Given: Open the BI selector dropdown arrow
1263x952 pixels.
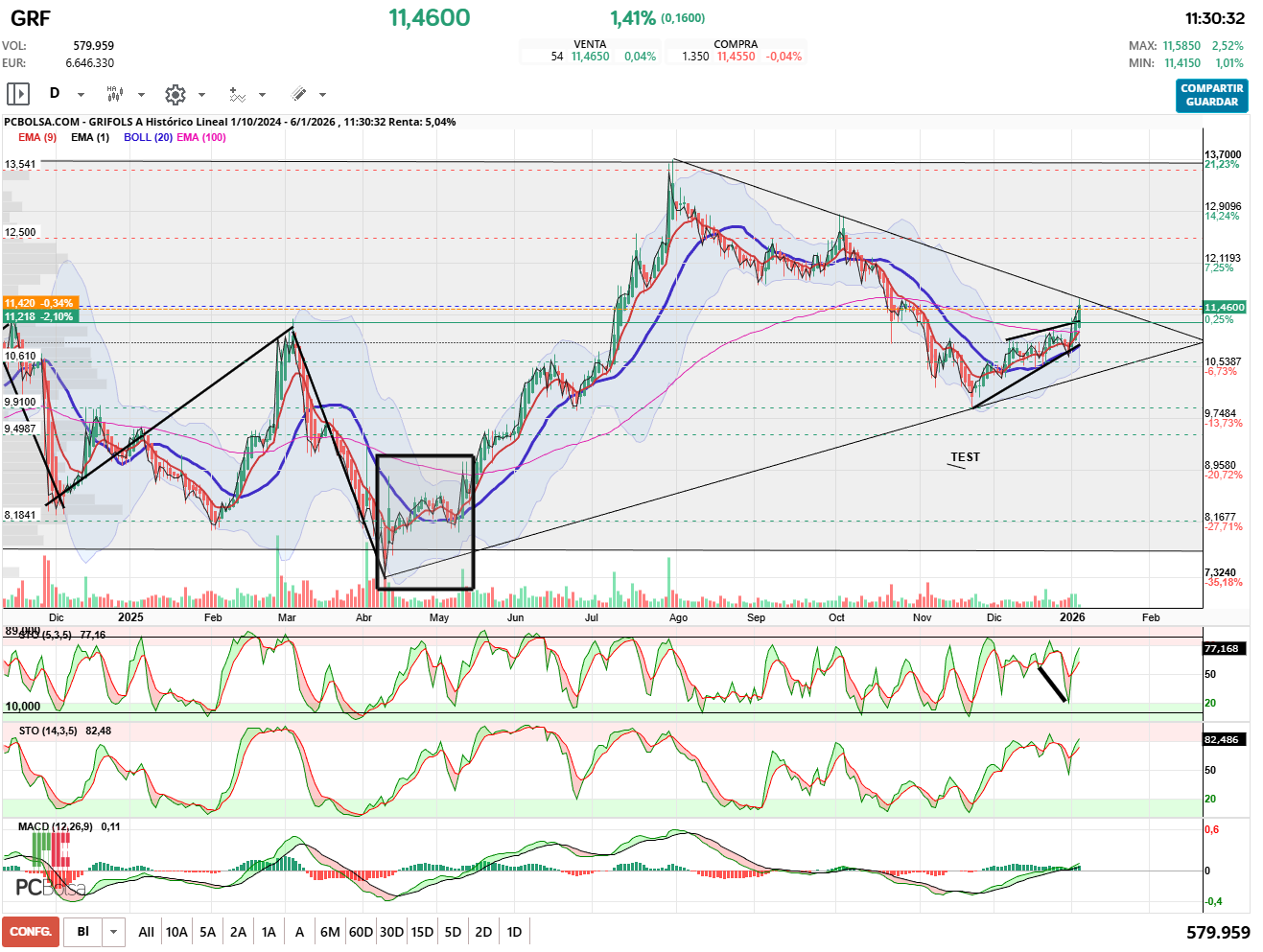Looking at the screenshot, I should point(114,932).
